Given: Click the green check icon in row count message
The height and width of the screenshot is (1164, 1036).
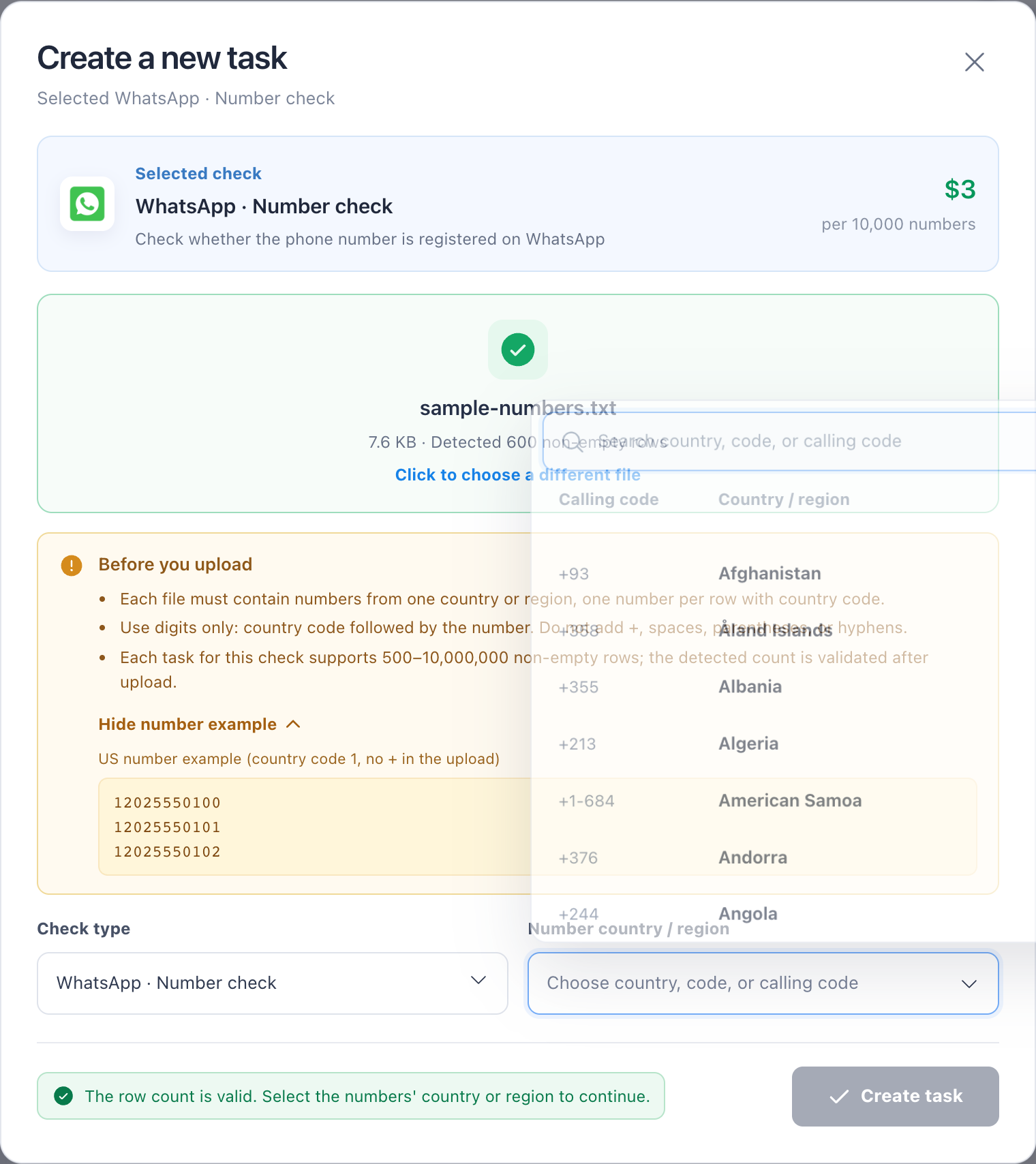Looking at the screenshot, I should coord(63,1096).
